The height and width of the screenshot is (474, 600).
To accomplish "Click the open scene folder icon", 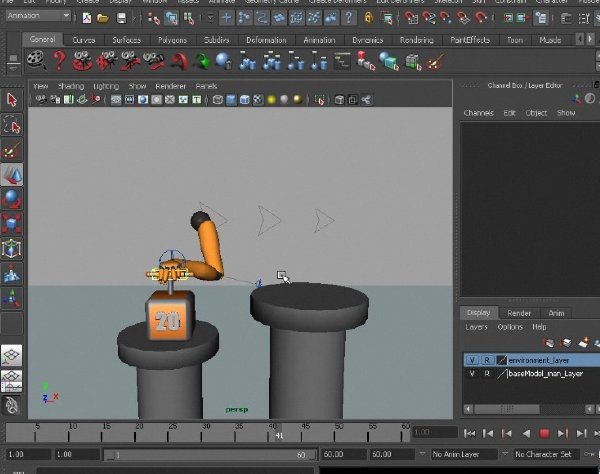I will point(103,18).
